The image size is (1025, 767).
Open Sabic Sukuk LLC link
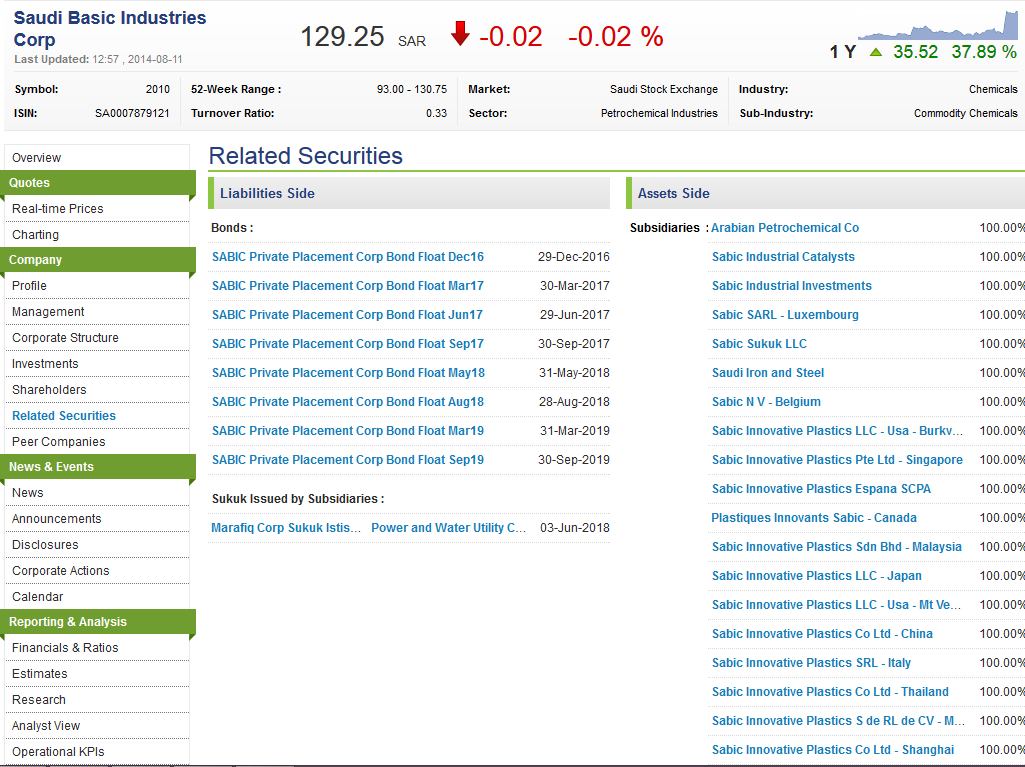point(759,344)
